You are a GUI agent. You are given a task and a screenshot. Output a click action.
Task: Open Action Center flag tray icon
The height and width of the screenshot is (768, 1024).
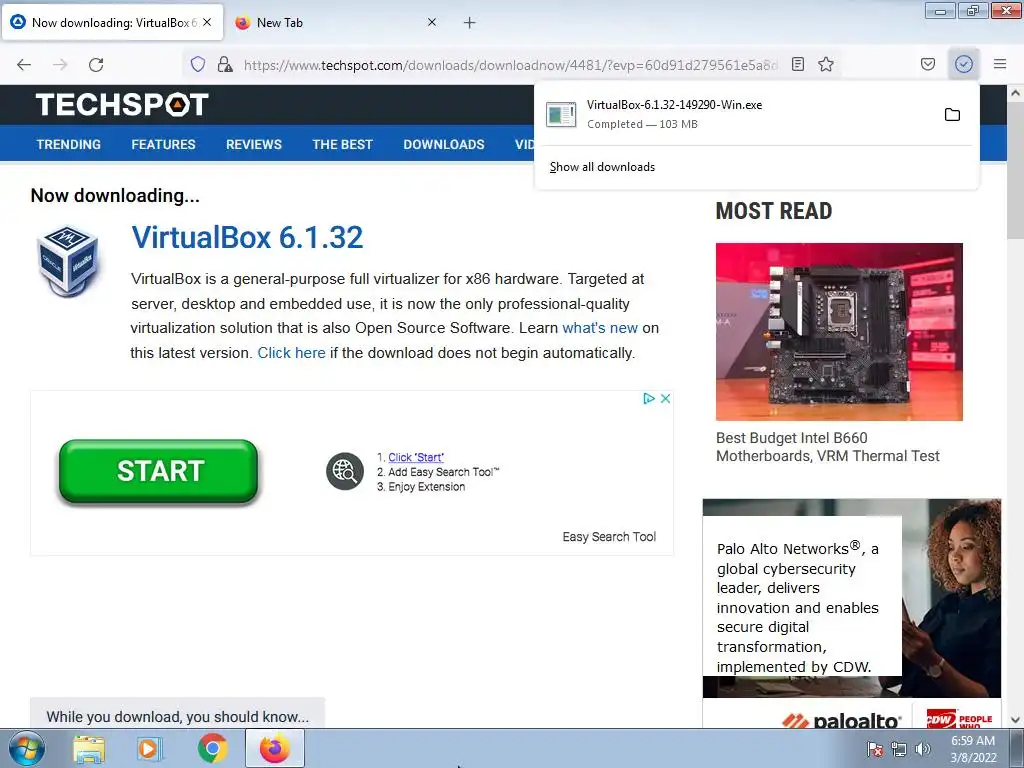pos(875,749)
